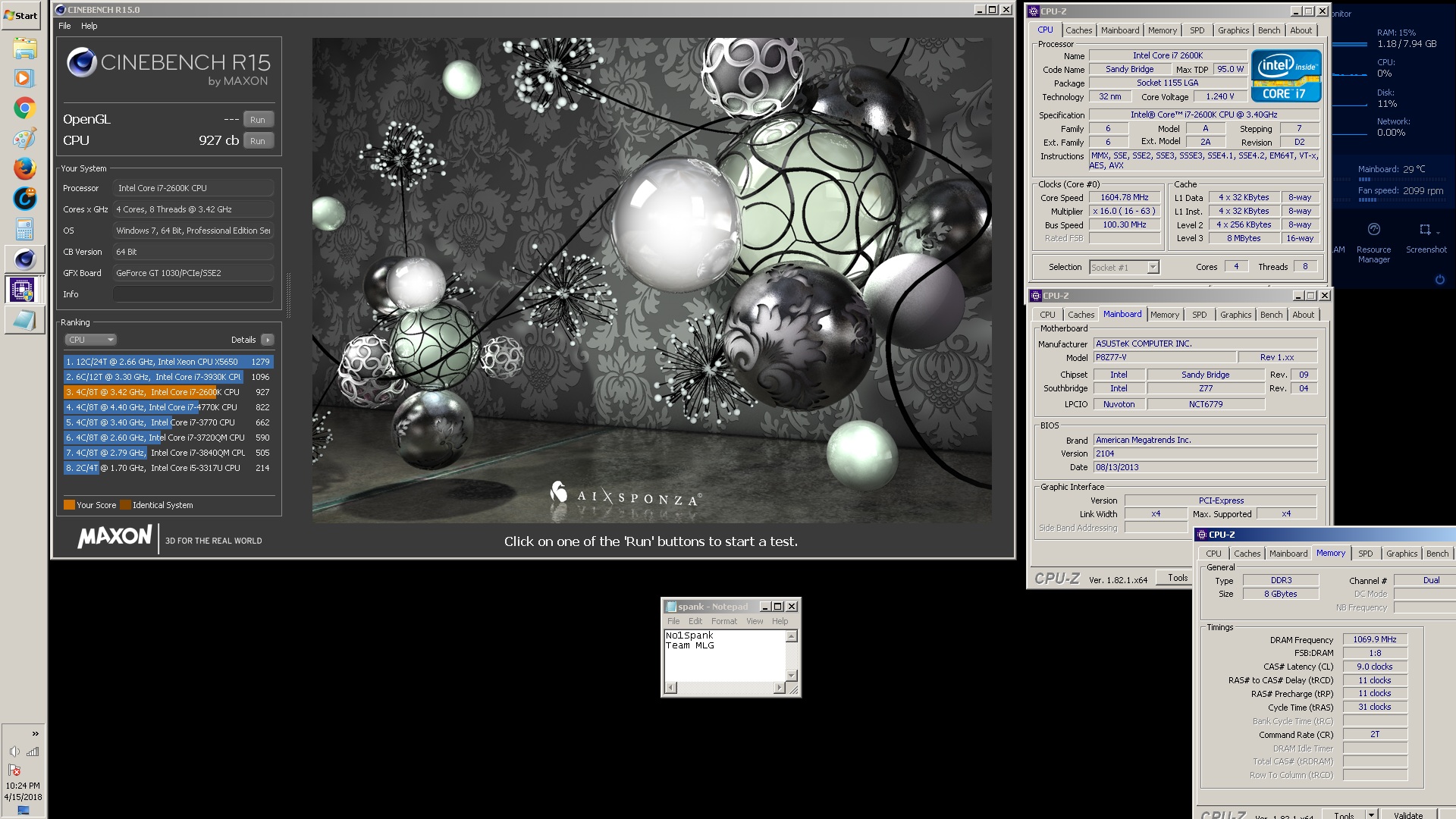The width and height of the screenshot is (1456, 819).
Task: Click the volume speaker tray icon
Action: tap(14, 752)
